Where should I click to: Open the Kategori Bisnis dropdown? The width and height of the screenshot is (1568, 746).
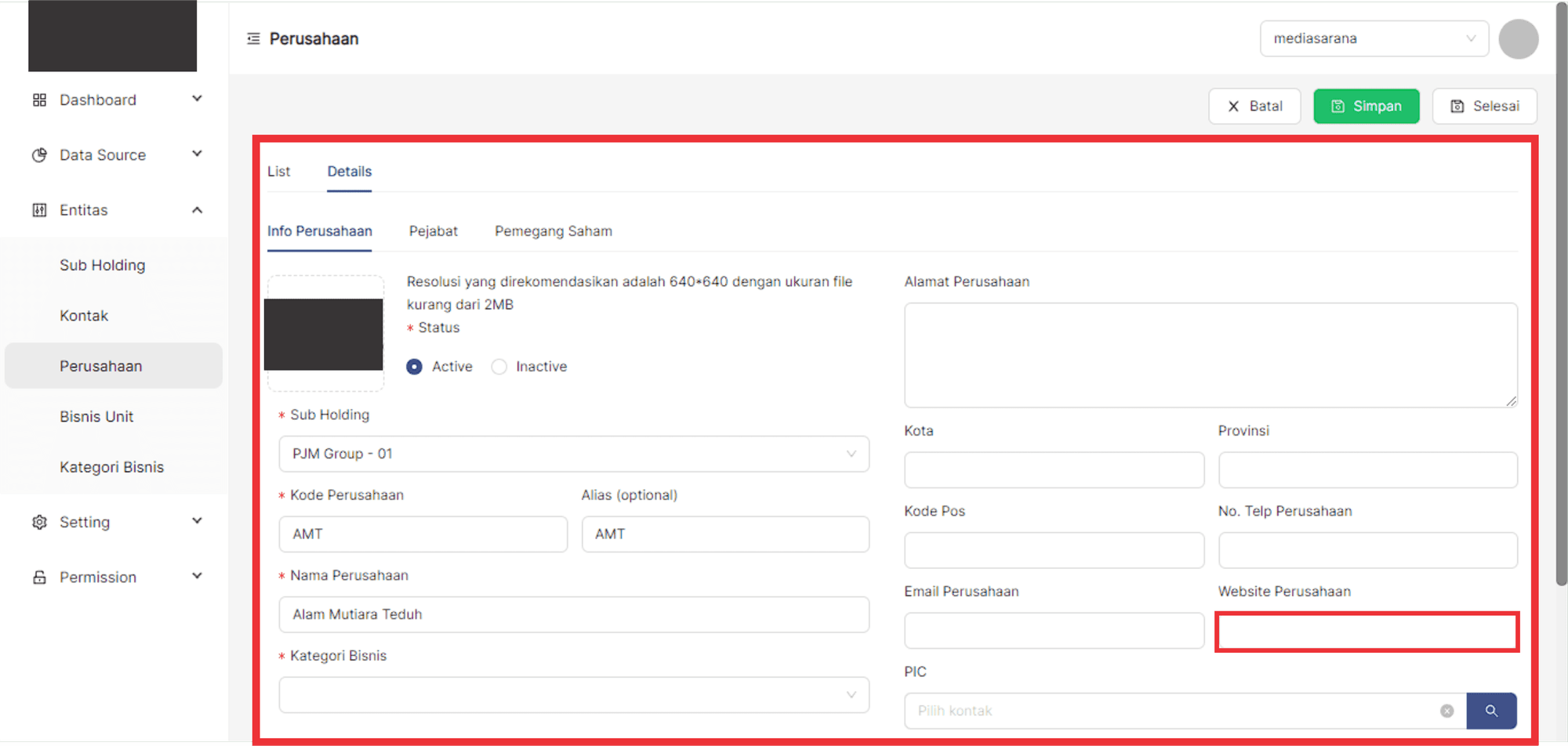point(573,695)
